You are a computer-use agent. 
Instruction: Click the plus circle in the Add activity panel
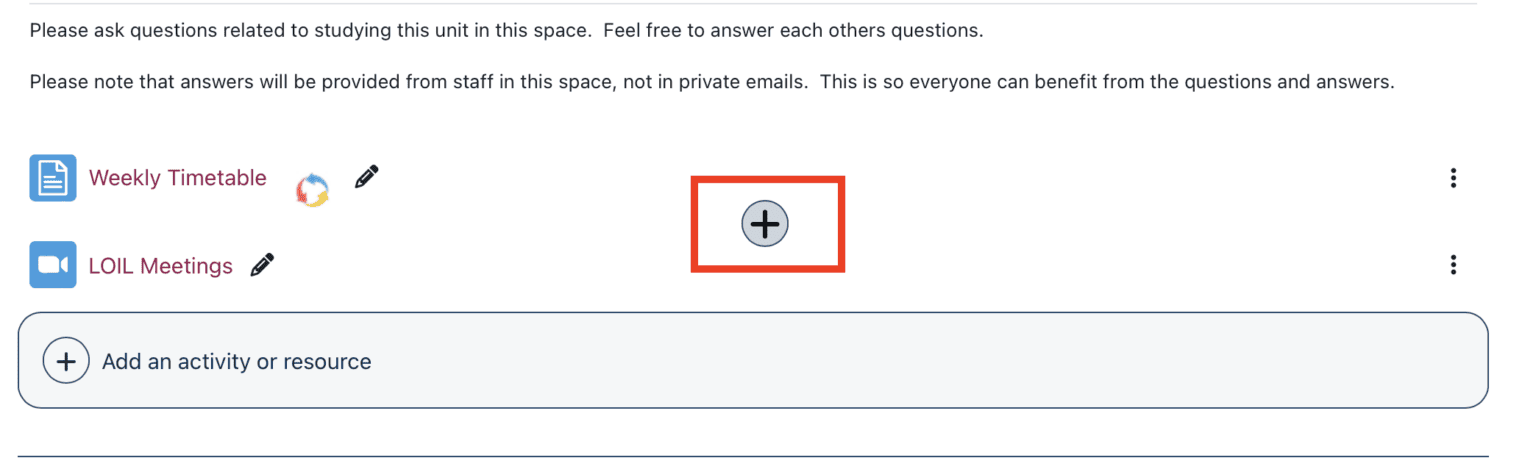point(66,361)
